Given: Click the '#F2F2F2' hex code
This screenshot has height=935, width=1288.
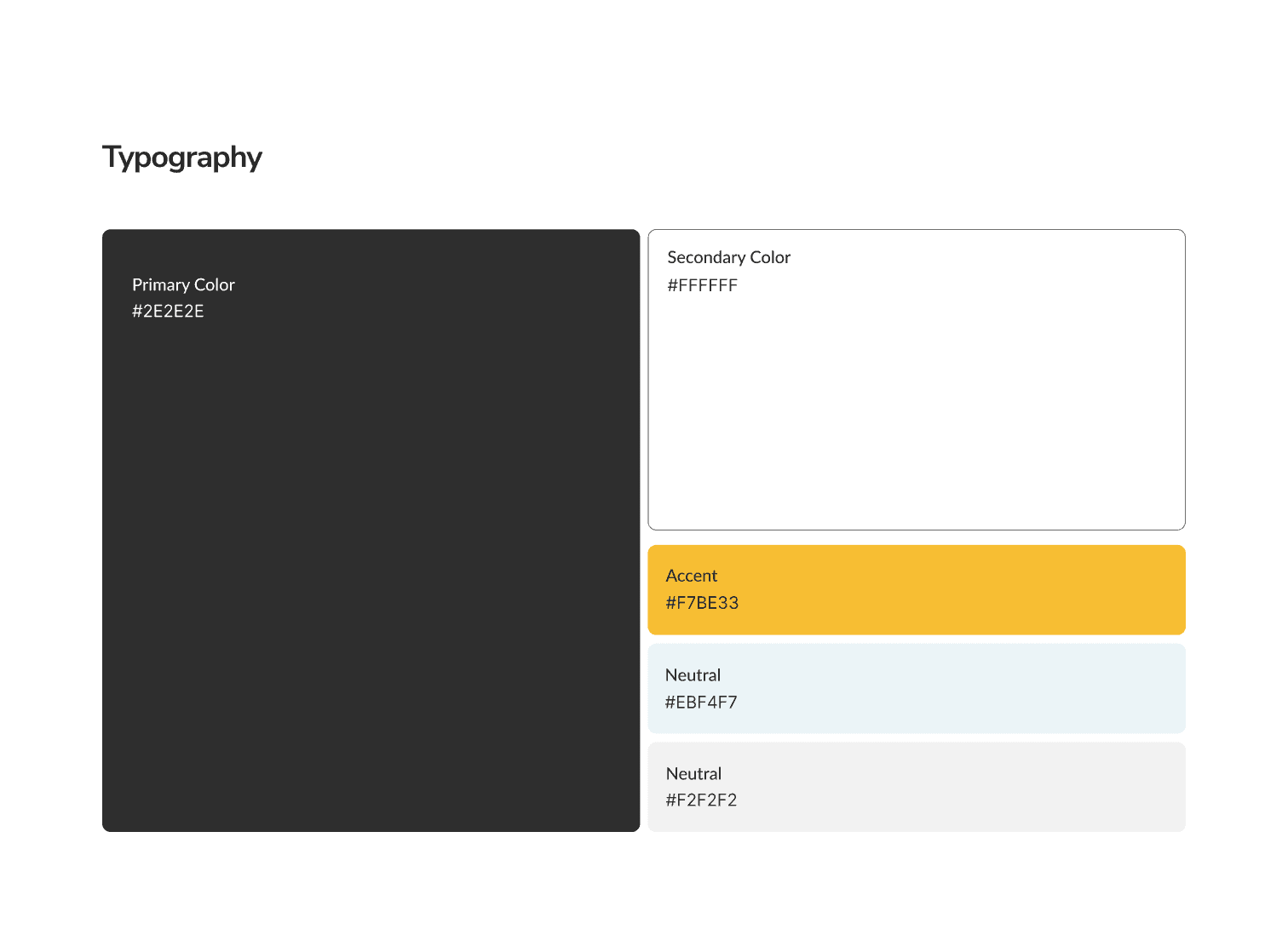Looking at the screenshot, I should pyautogui.click(x=701, y=800).
